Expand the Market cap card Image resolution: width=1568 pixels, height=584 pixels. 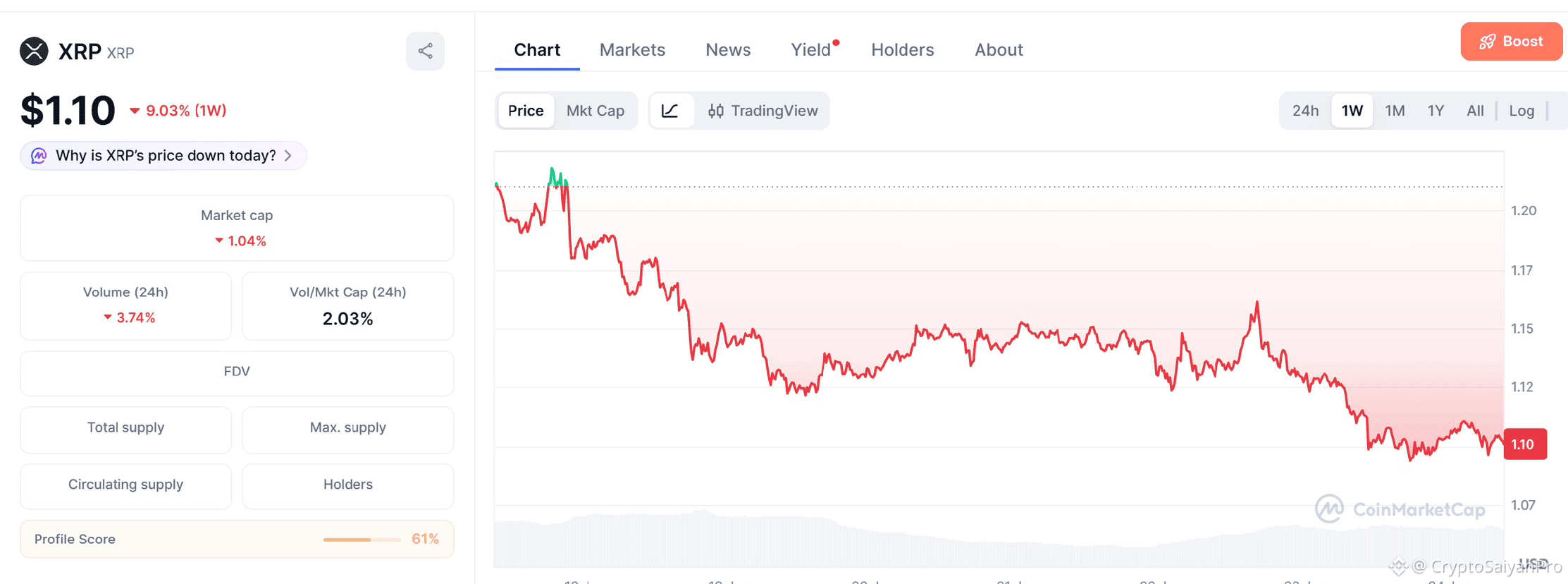coord(237,228)
